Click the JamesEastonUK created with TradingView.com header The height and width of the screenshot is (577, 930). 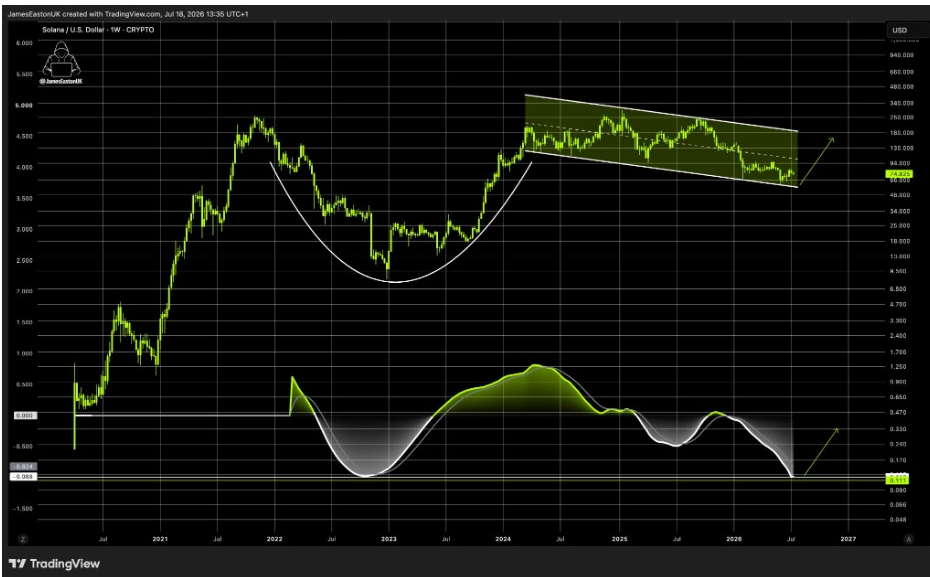128,14
